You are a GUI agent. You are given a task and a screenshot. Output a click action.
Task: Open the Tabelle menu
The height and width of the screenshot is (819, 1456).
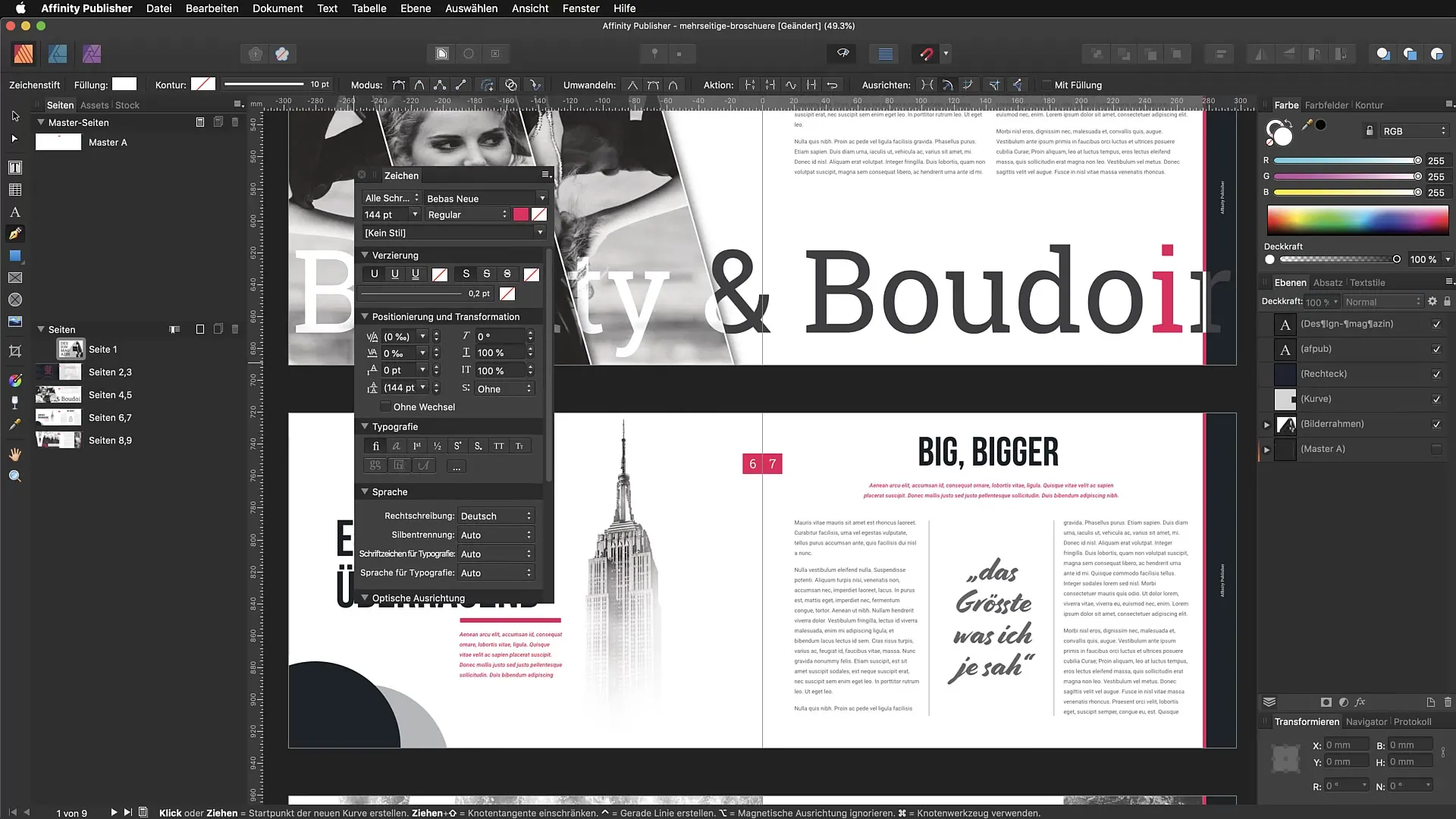(x=369, y=8)
